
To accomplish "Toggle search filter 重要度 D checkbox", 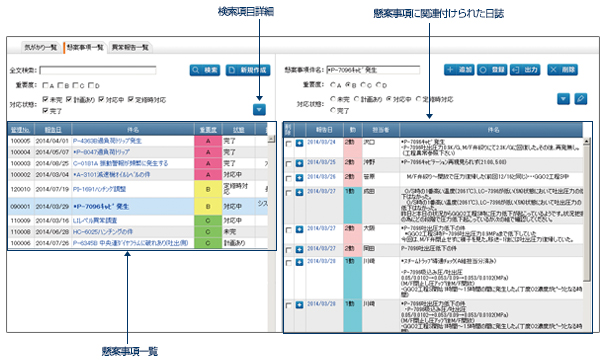I will (91, 85).
